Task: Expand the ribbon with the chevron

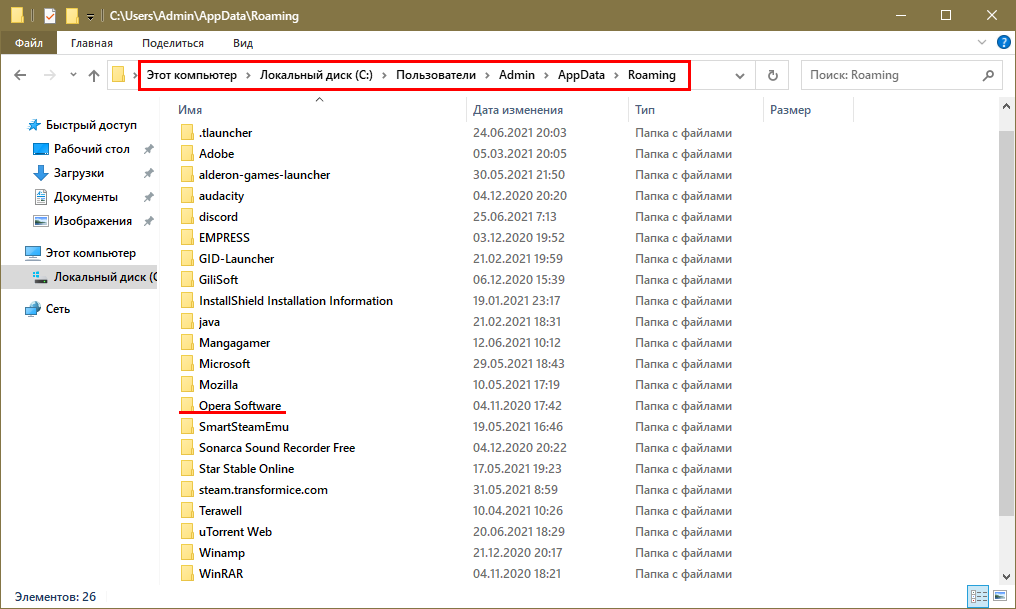Action: 982,43
